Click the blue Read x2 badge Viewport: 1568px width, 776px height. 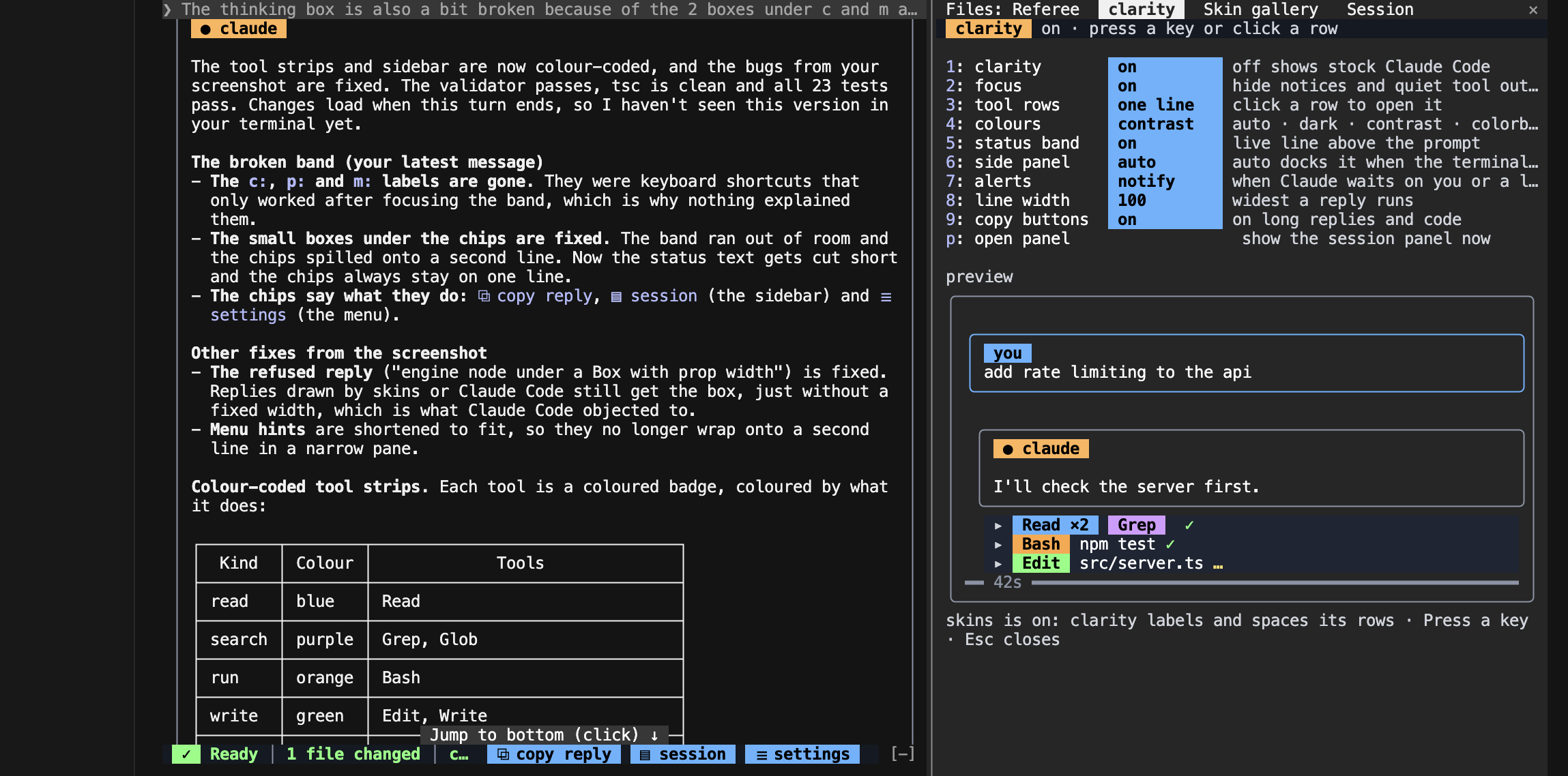coord(1055,525)
